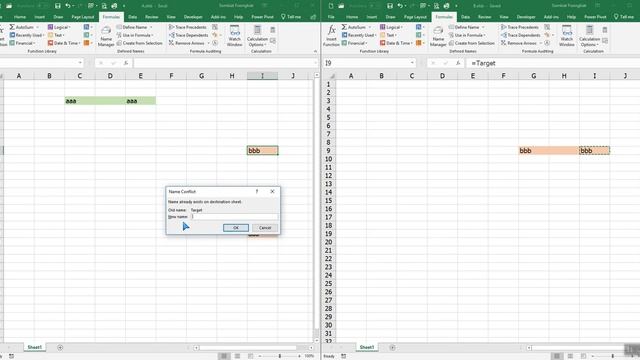Open Name Manager in the right window
640x360 pixels.
click(438, 36)
